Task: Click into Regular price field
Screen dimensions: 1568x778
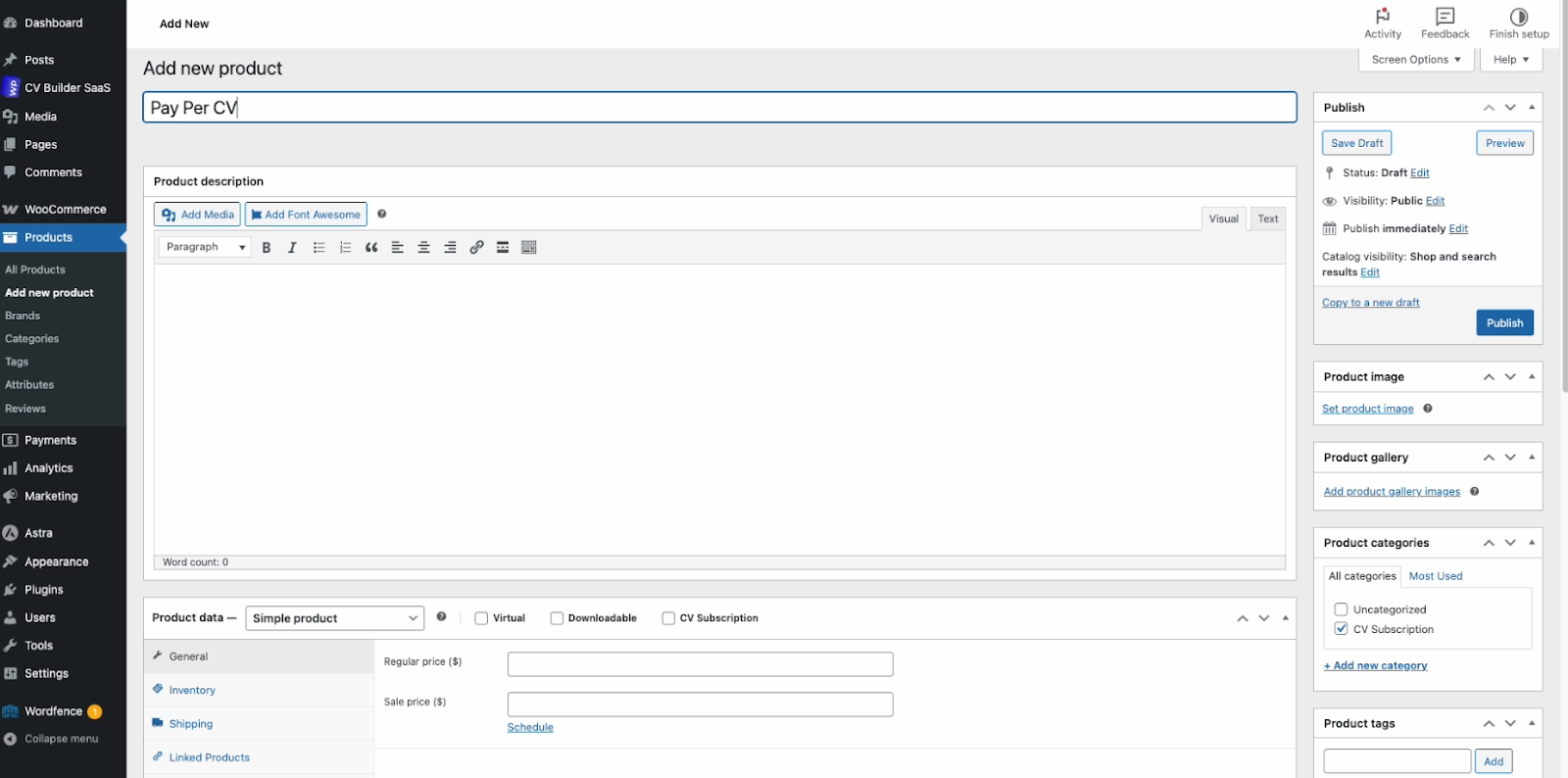Action: (700, 664)
